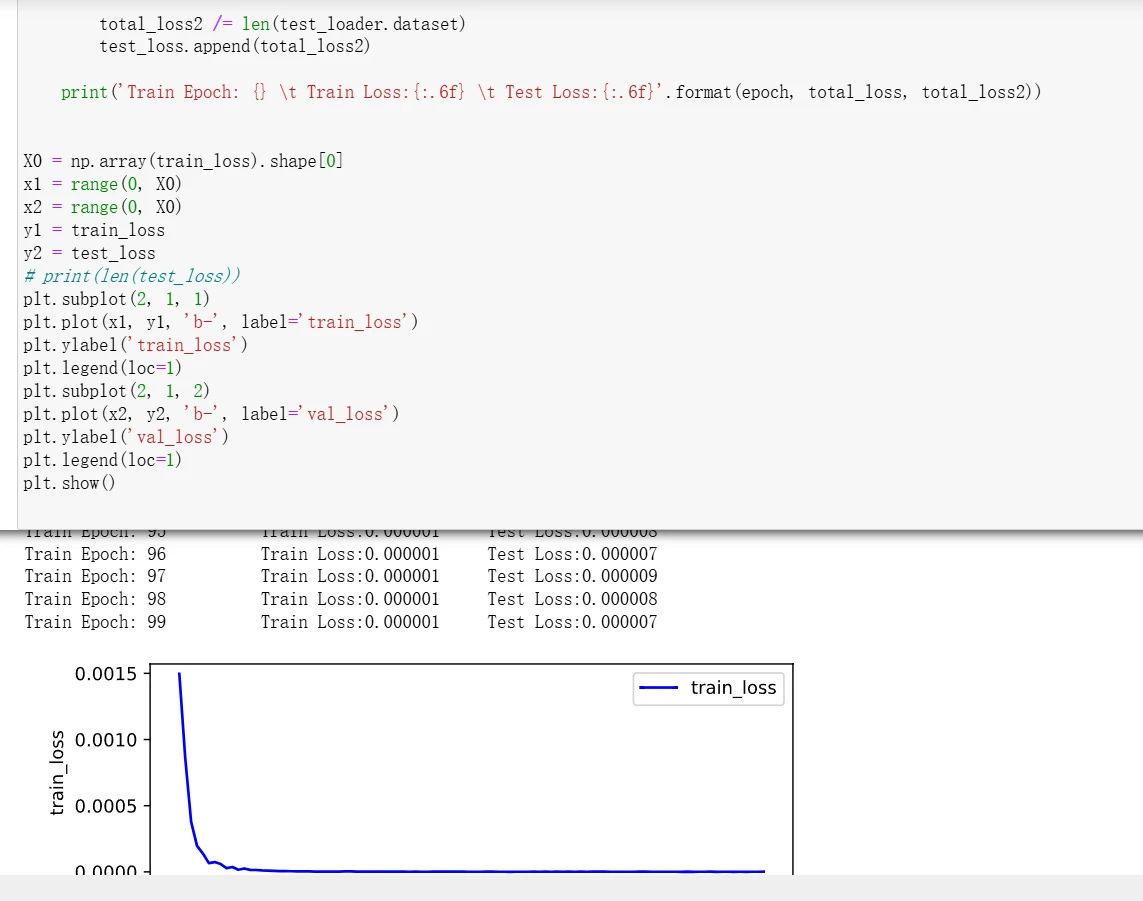Image resolution: width=1143 pixels, height=901 pixels.
Task: Click the 0.0015 y-axis tick label
Action: tap(106, 674)
